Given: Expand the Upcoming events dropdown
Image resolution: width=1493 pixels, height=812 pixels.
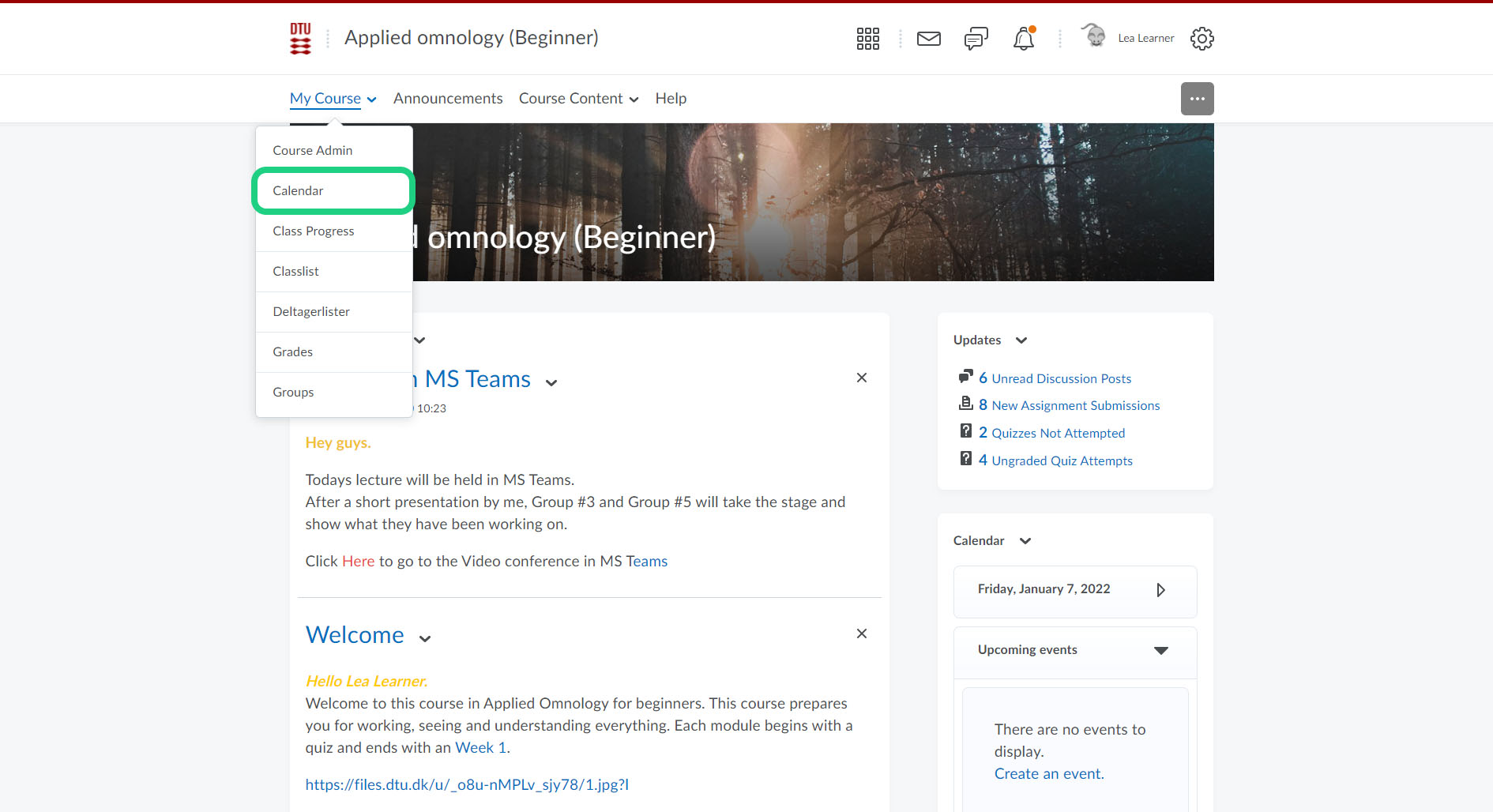Looking at the screenshot, I should click(1160, 650).
